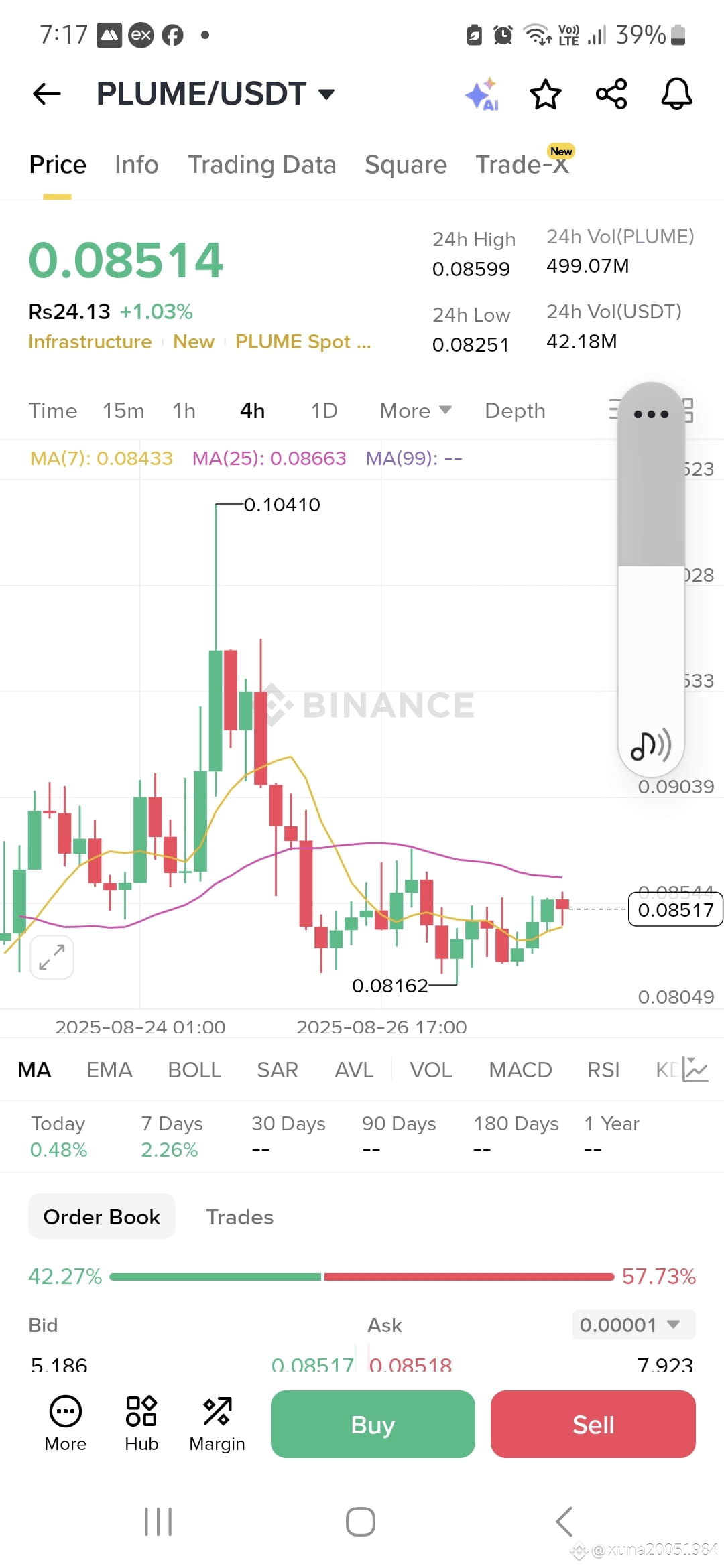Open the Hub icon
Viewport: 724px width, 1568px height.
(141, 1423)
